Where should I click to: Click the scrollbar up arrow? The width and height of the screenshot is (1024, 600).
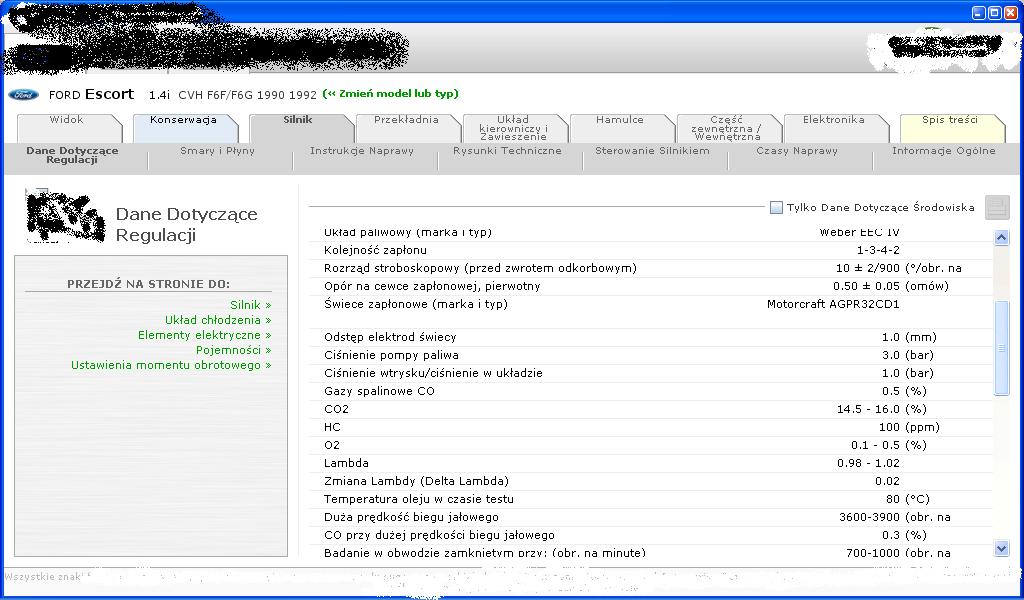pyautogui.click(x=1002, y=238)
